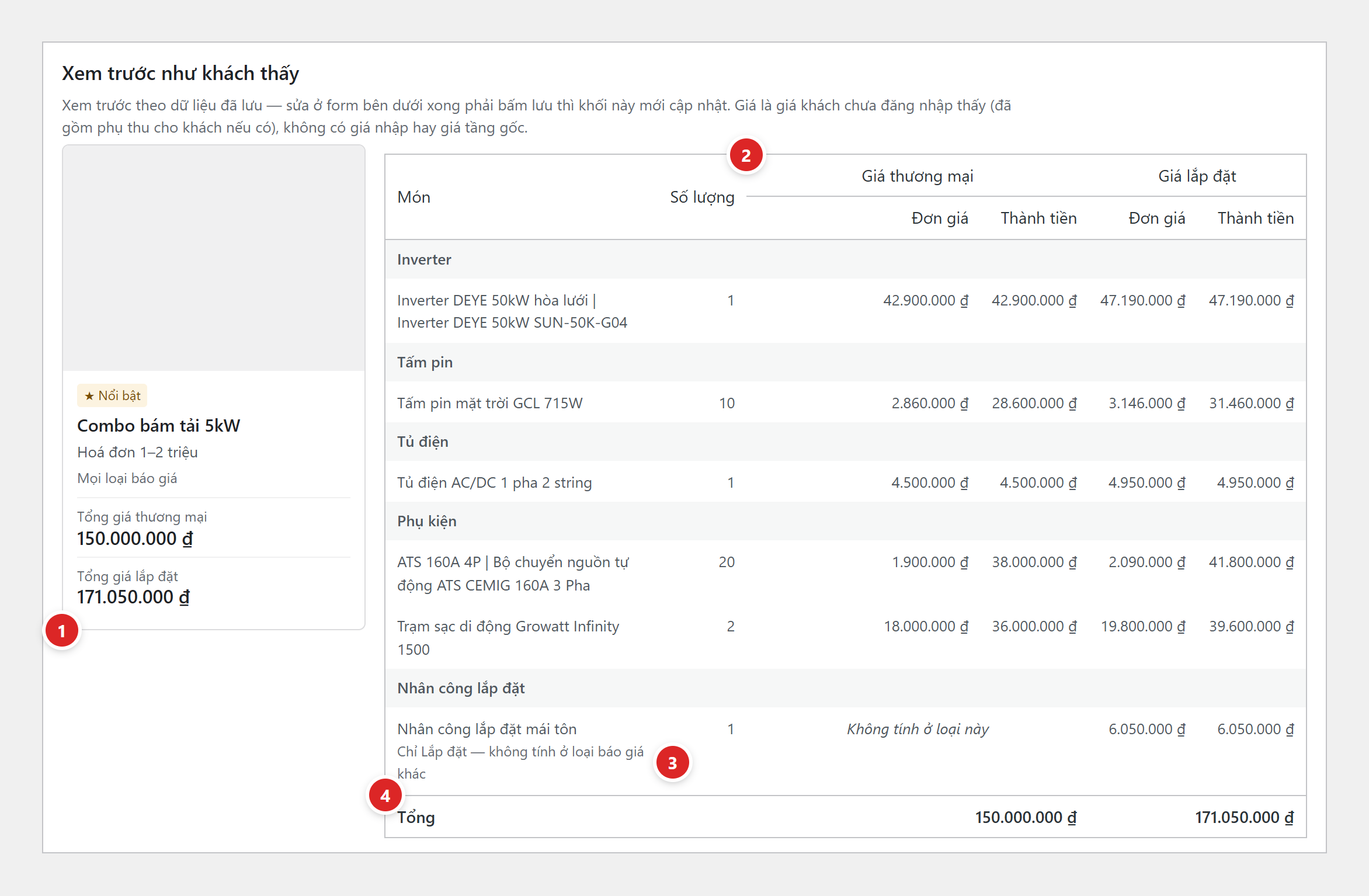Click the 'Phụ kiện' category row
Screen dimensions: 1369x896
[x=845, y=521]
